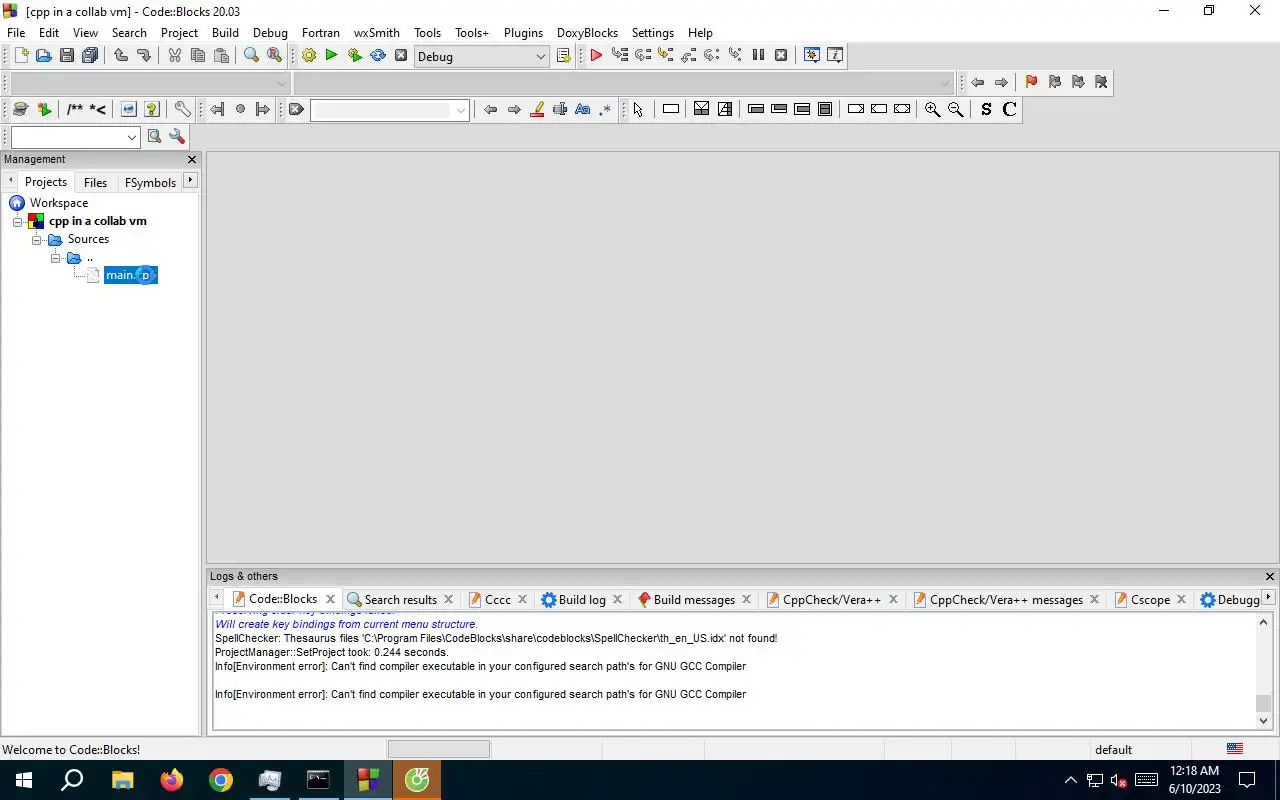
Task: Collapse the Sources folder node
Action: click(36, 240)
